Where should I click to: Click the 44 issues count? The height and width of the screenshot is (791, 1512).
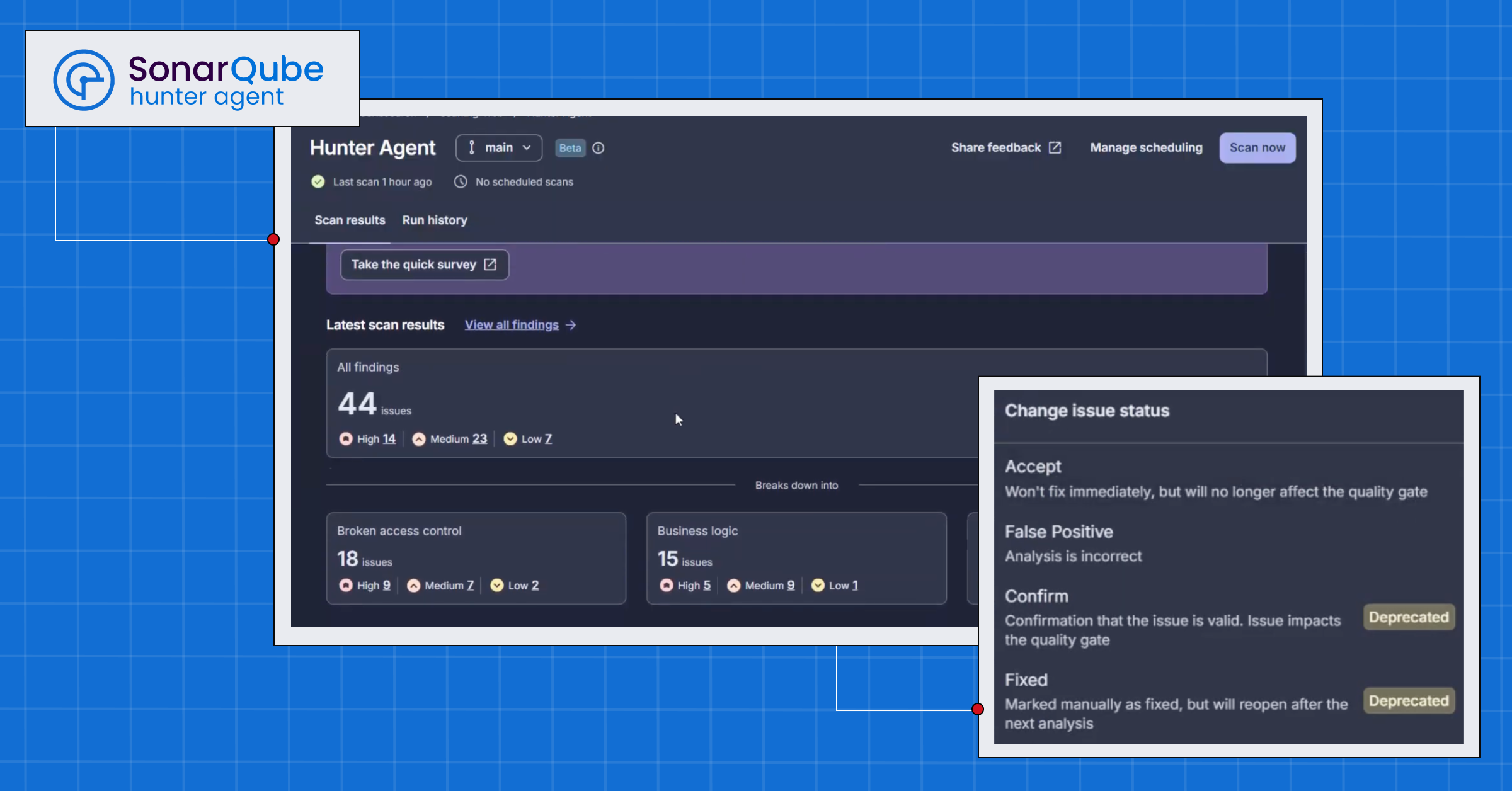pos(374,404)
